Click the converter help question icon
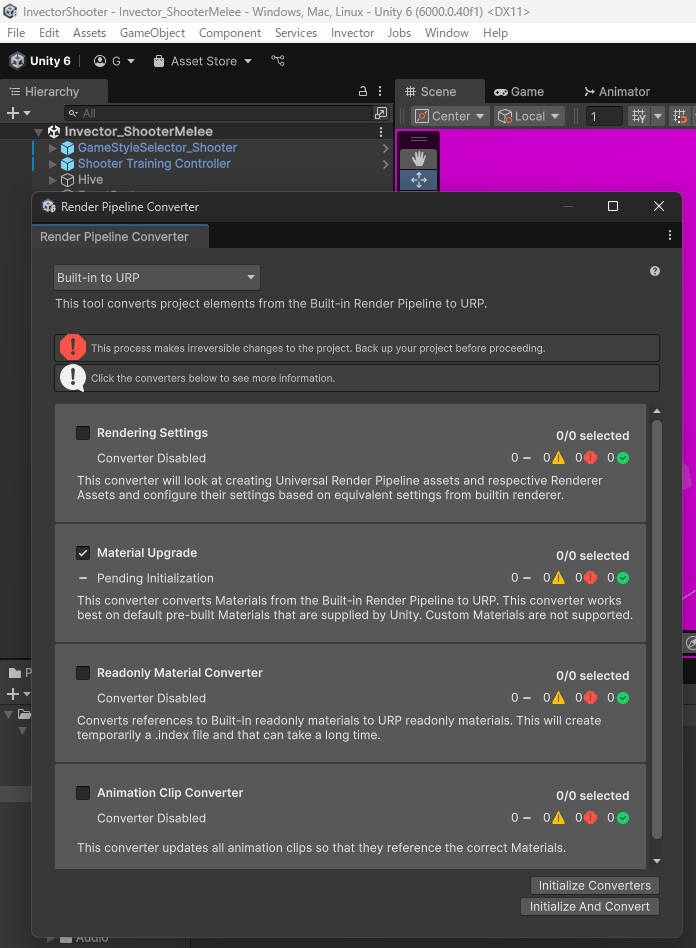The width and height of the screenshot is (696, 948). coord(654,271)
